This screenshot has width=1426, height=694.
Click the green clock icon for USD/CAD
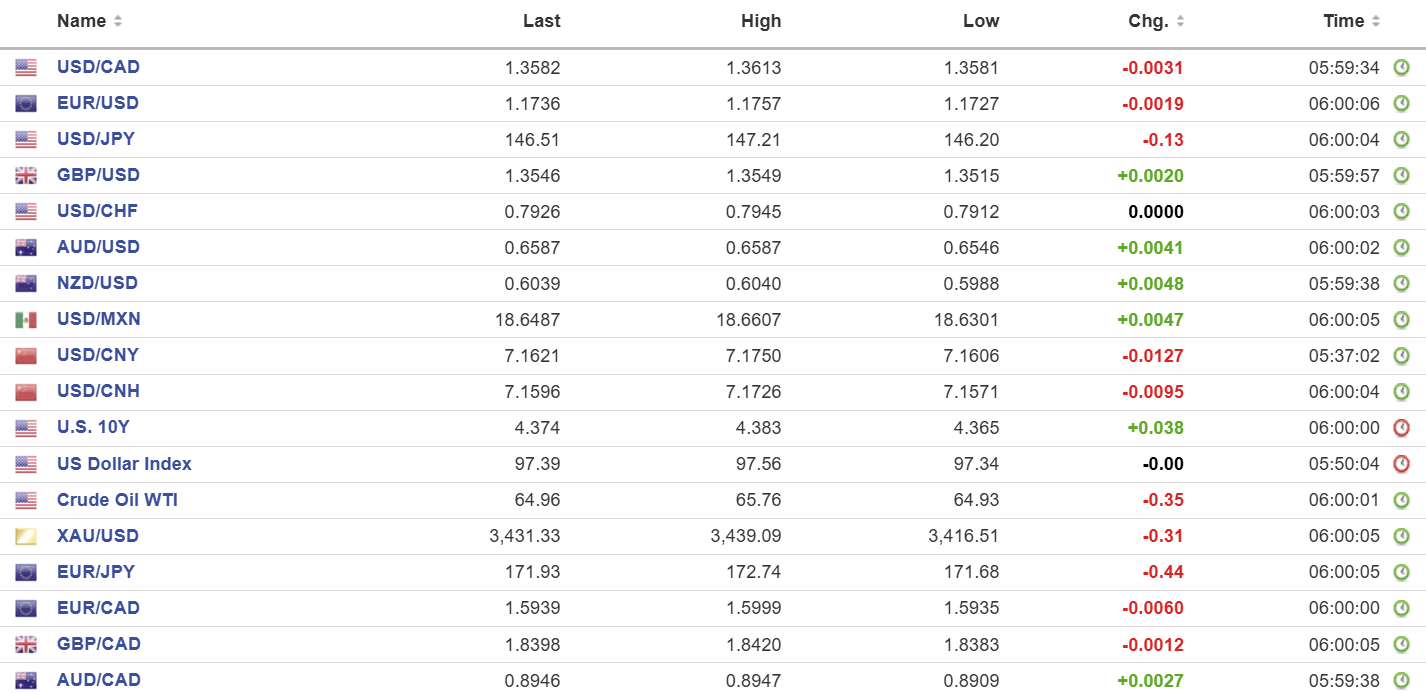[x=1402, y=68]
